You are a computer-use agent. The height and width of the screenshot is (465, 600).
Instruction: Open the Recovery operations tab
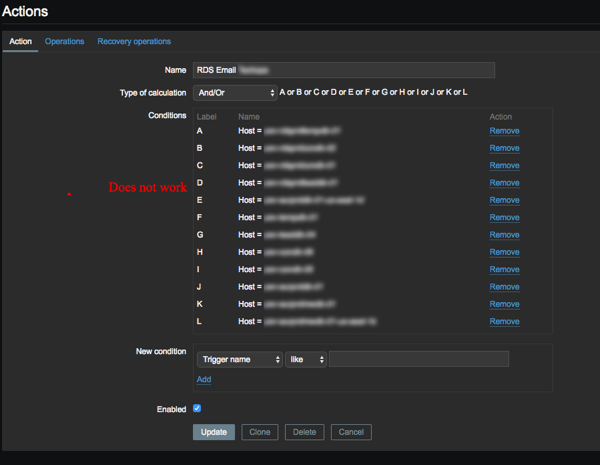134,41
